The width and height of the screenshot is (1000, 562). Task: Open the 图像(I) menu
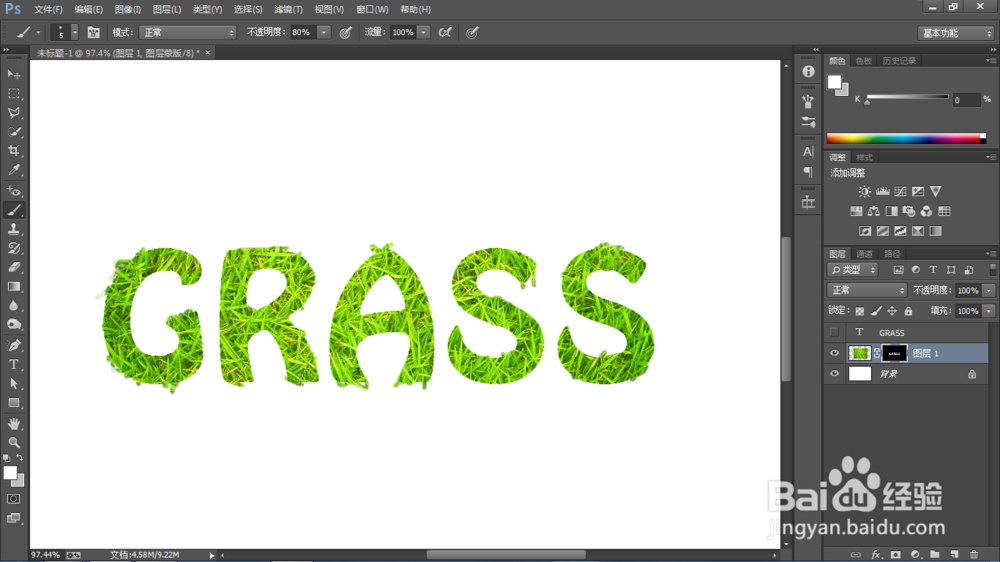click(x=128, y=10)
